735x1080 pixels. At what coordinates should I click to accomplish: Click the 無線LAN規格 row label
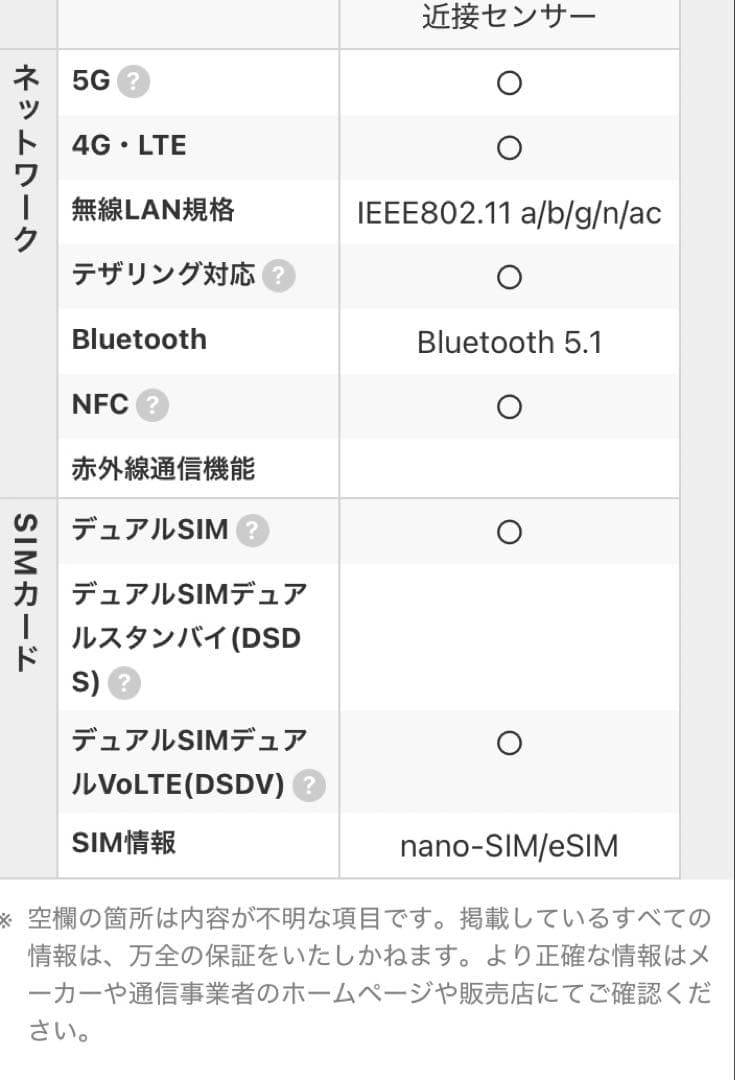click(x=153, y=210)
